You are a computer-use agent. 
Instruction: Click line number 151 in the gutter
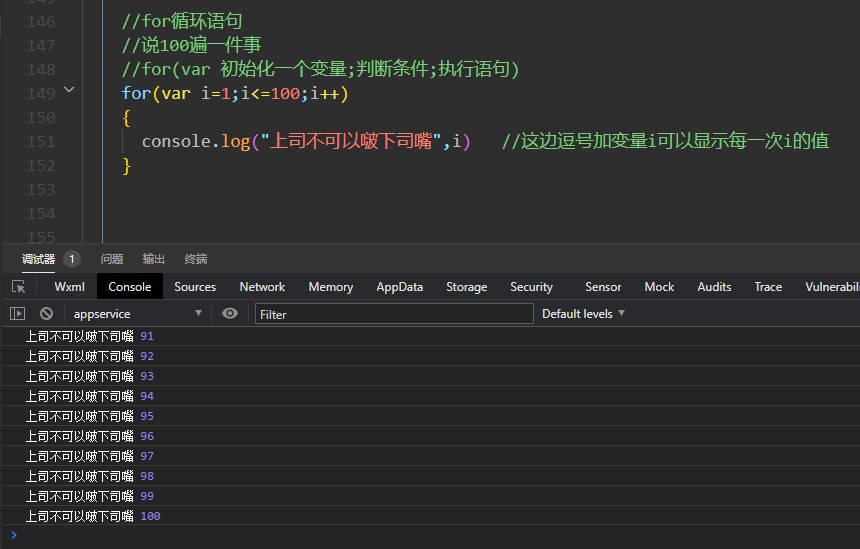pos(41,142)
